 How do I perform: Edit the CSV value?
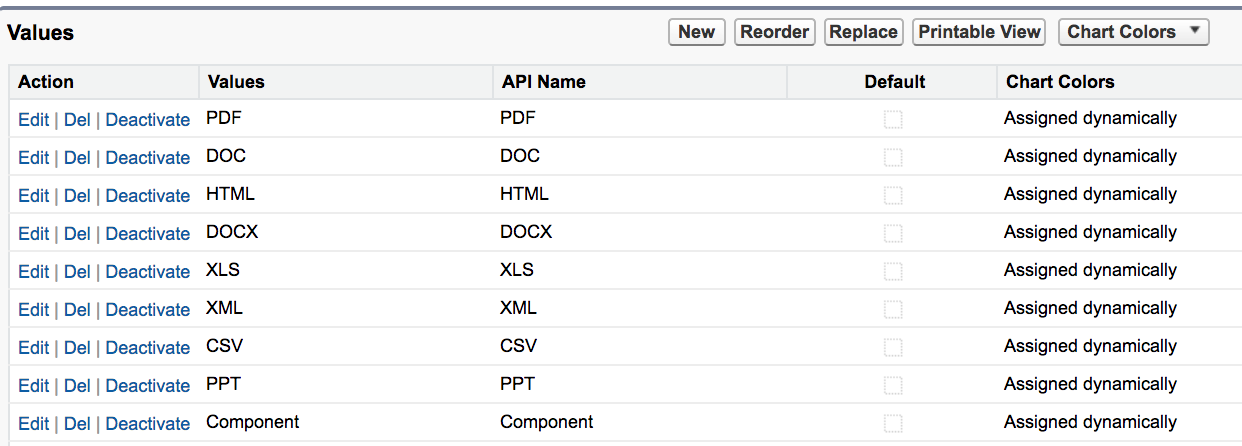tap(33, 348)
